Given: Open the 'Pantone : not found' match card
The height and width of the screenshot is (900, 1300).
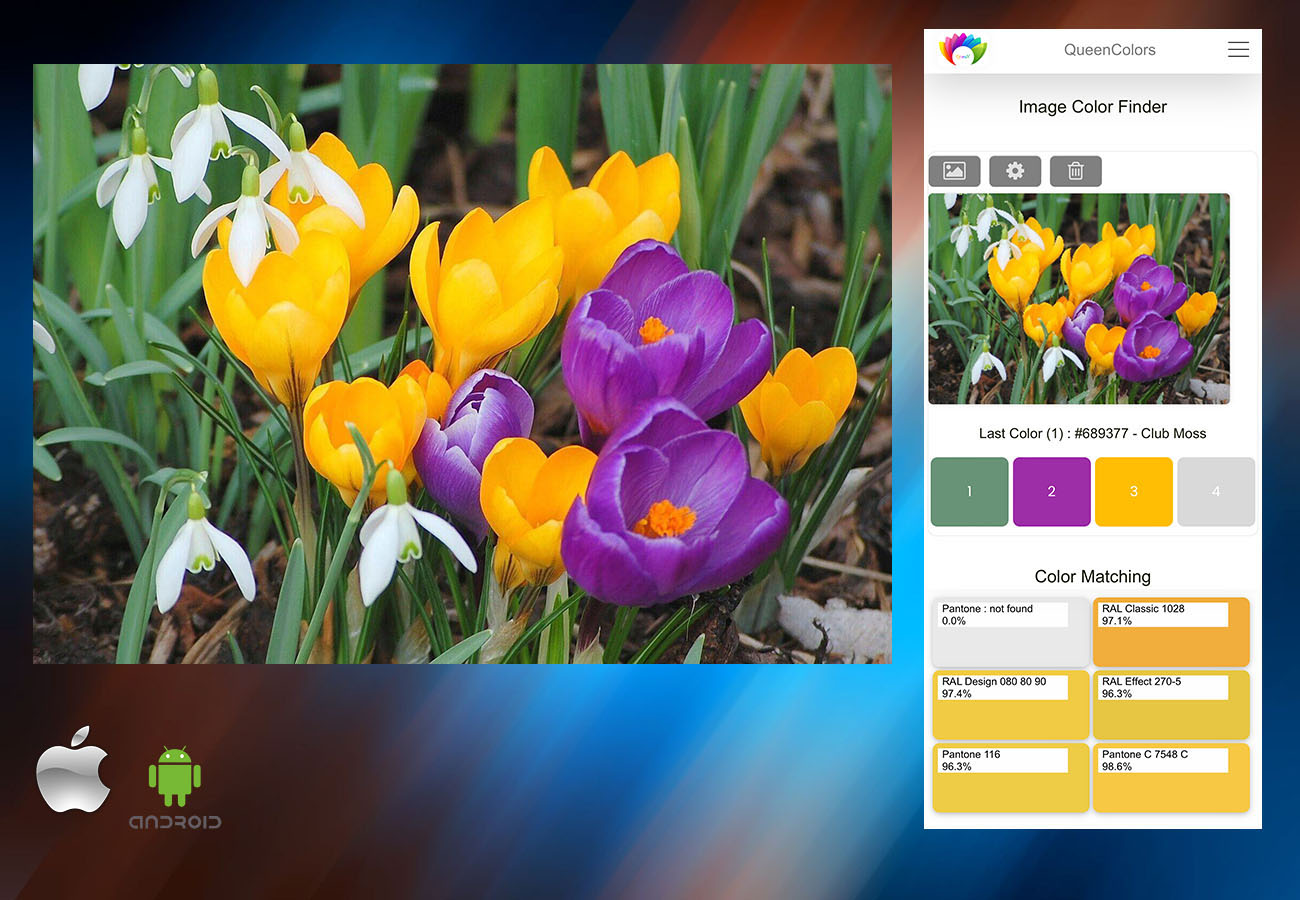Looking at the screenshot, I should tap(1010, 632).
